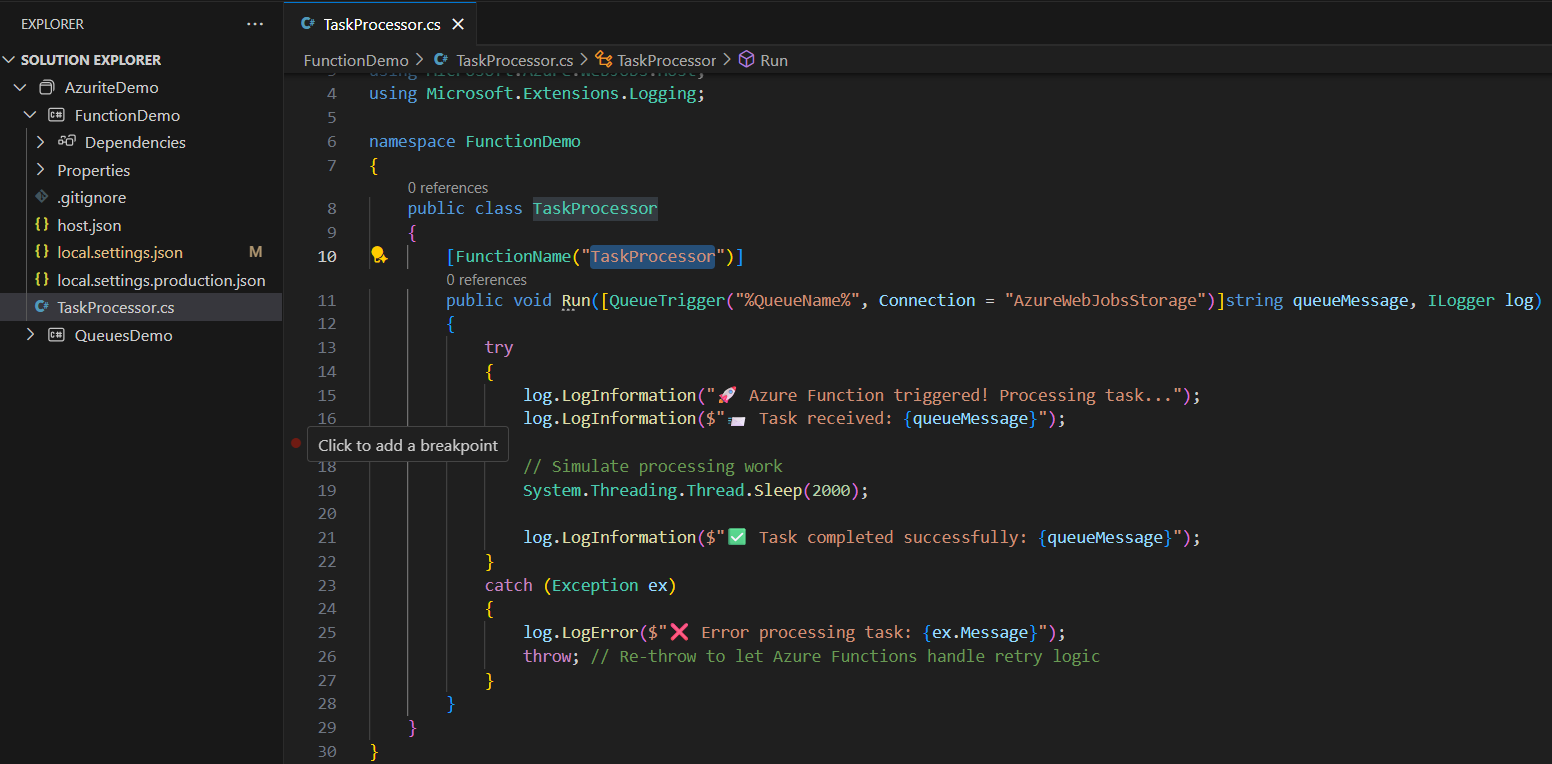Click the C# file icon in the breadcrumb path
Screen dimensions: 1552x764
coord(440,59)
